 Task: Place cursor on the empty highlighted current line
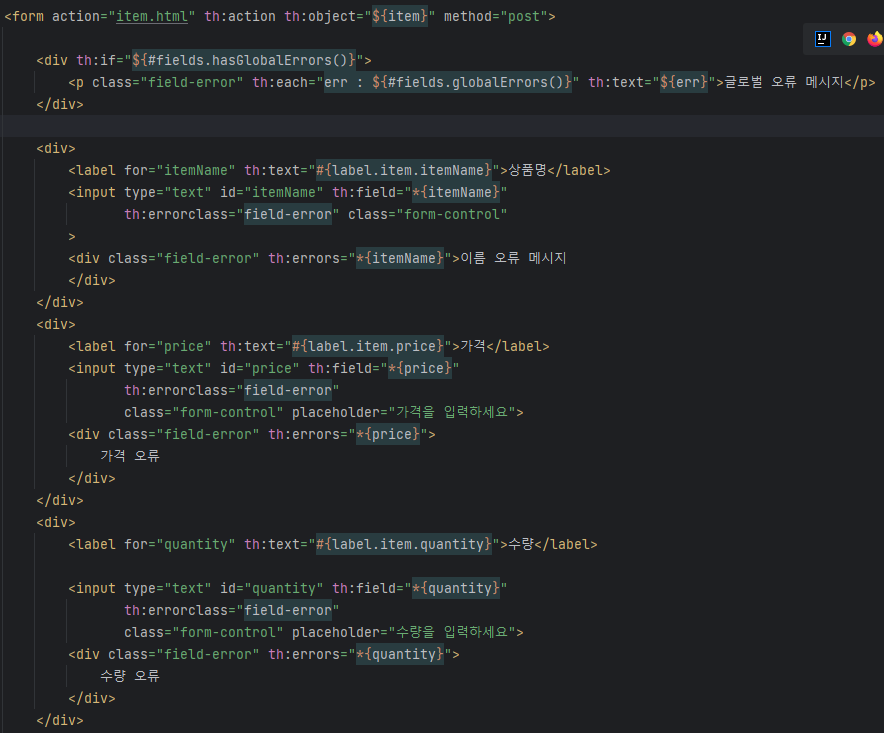tap(442, 126)
